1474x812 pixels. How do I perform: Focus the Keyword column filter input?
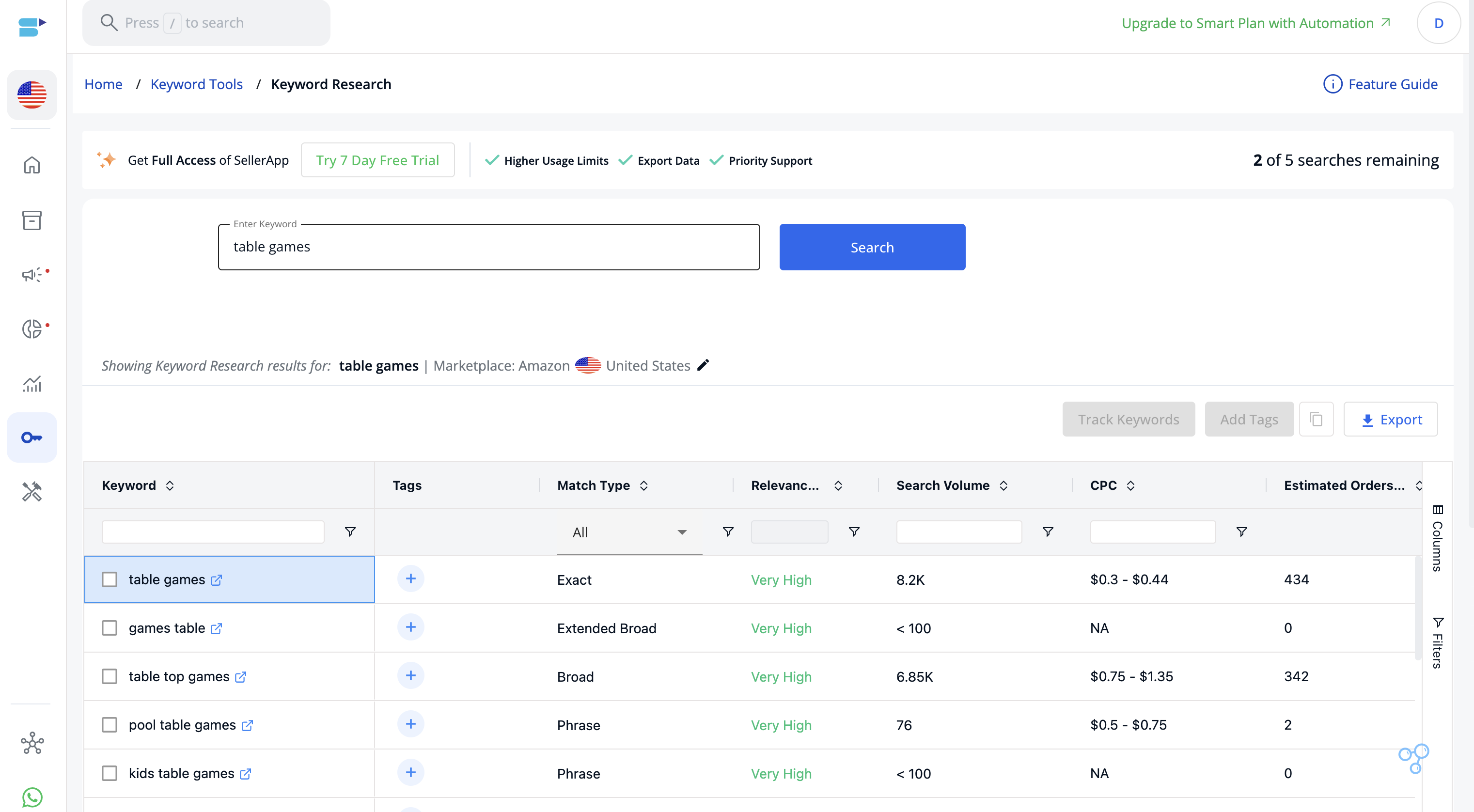tap(213, 532)
